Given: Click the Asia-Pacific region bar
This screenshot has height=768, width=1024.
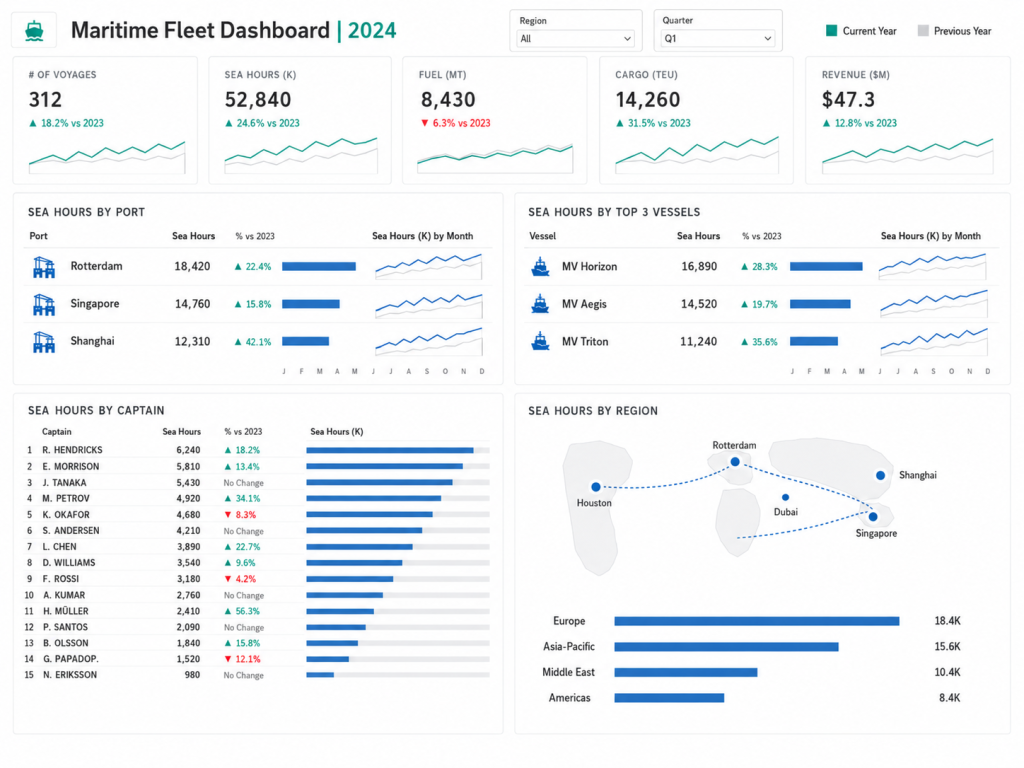Looking at the screenshot, I should 726,647.
